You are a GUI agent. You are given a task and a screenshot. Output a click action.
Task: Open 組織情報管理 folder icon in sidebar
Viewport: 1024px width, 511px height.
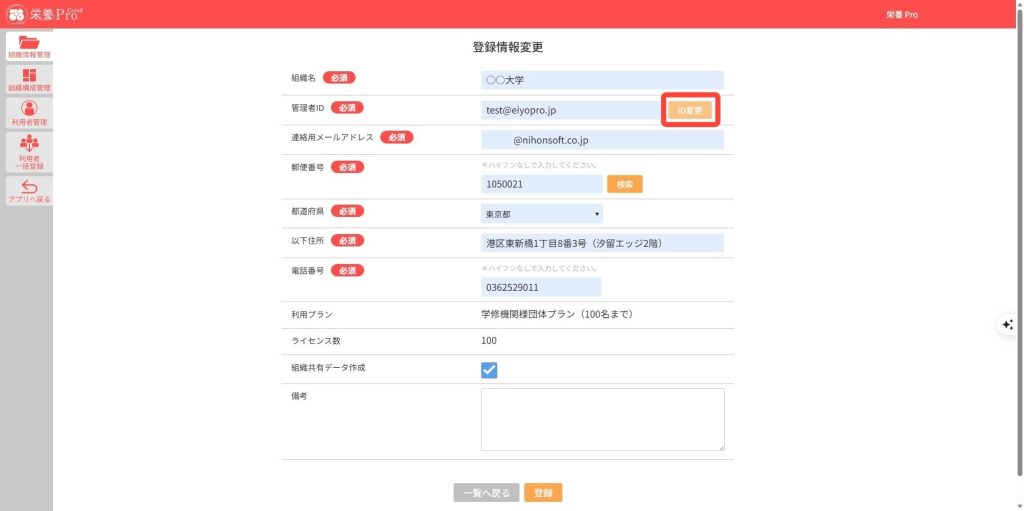pyautogui.click(x=29, y=45)
